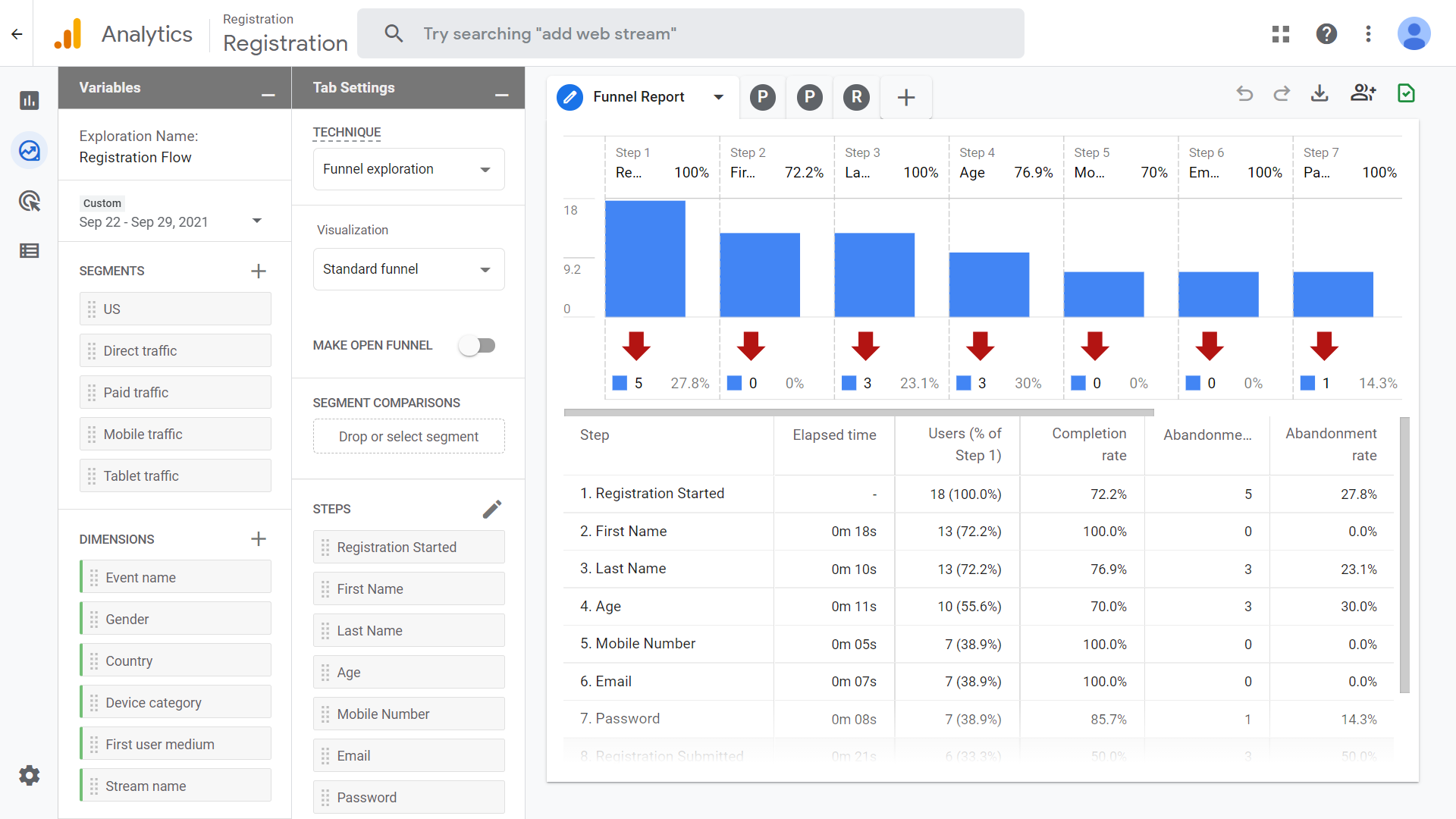This screenshot has height=819, width=1456.
Task: Edit funnel steps with pencil icon
Action: (x=491, y=509)
